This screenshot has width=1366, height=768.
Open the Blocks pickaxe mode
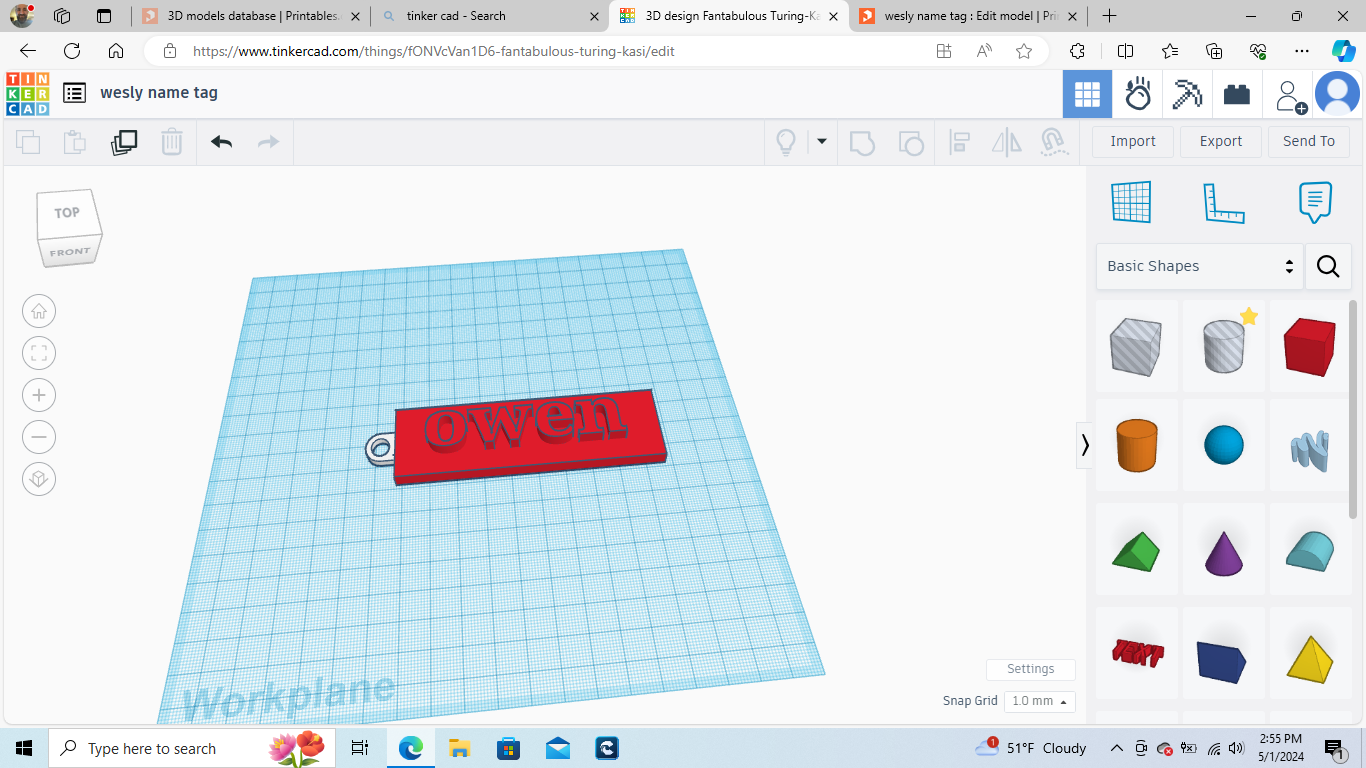(x=1188, y=95)
